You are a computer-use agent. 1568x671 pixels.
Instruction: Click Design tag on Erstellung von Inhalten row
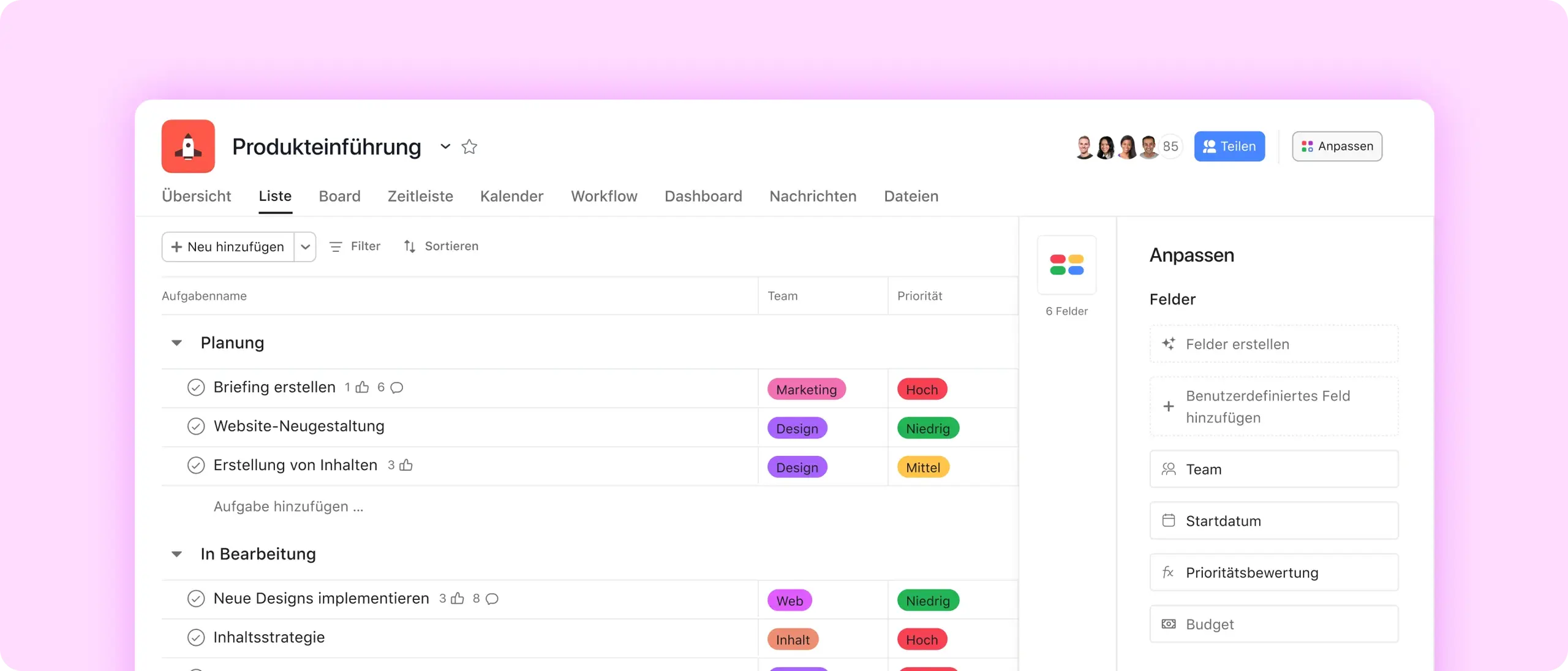pyautogui.click(x=797, y=468)
